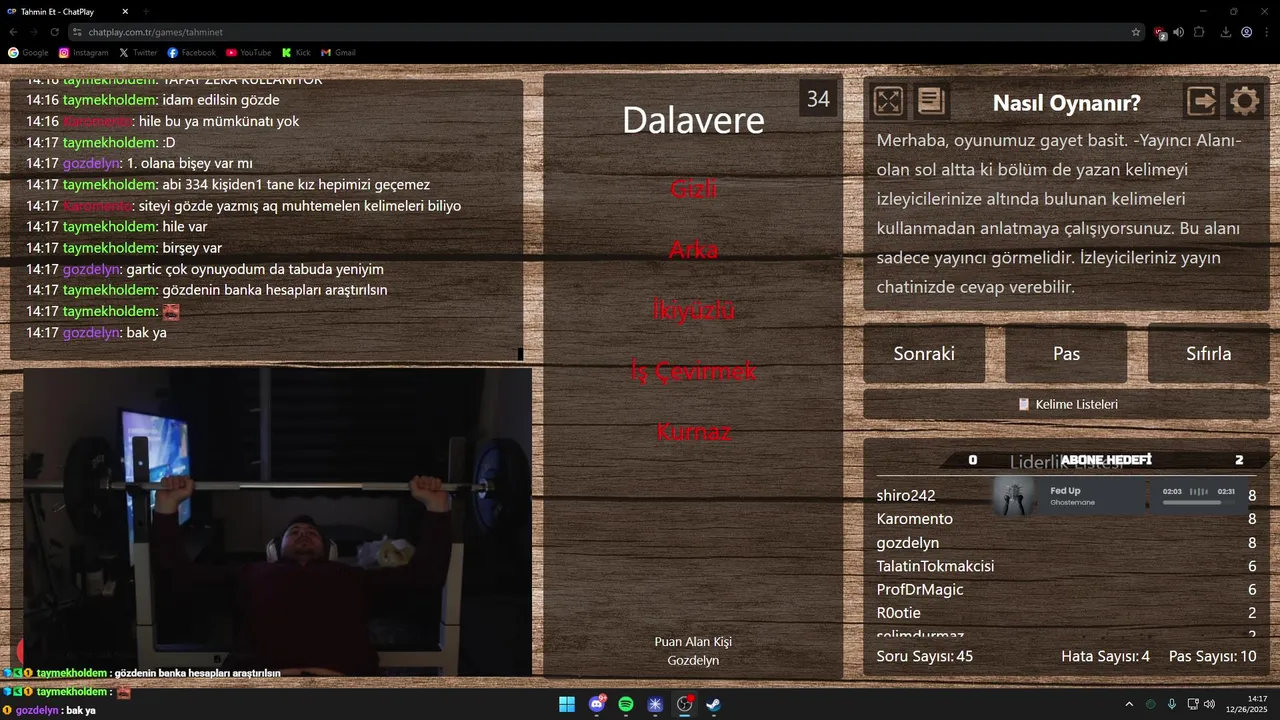Open the Gmail bookmark

(x=338, y=52)
